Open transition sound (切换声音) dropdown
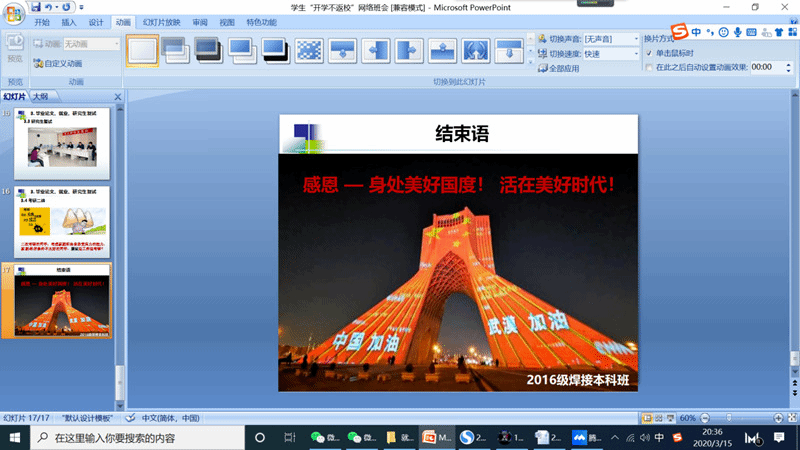The image size is (800, 450). tap(610, 39)
